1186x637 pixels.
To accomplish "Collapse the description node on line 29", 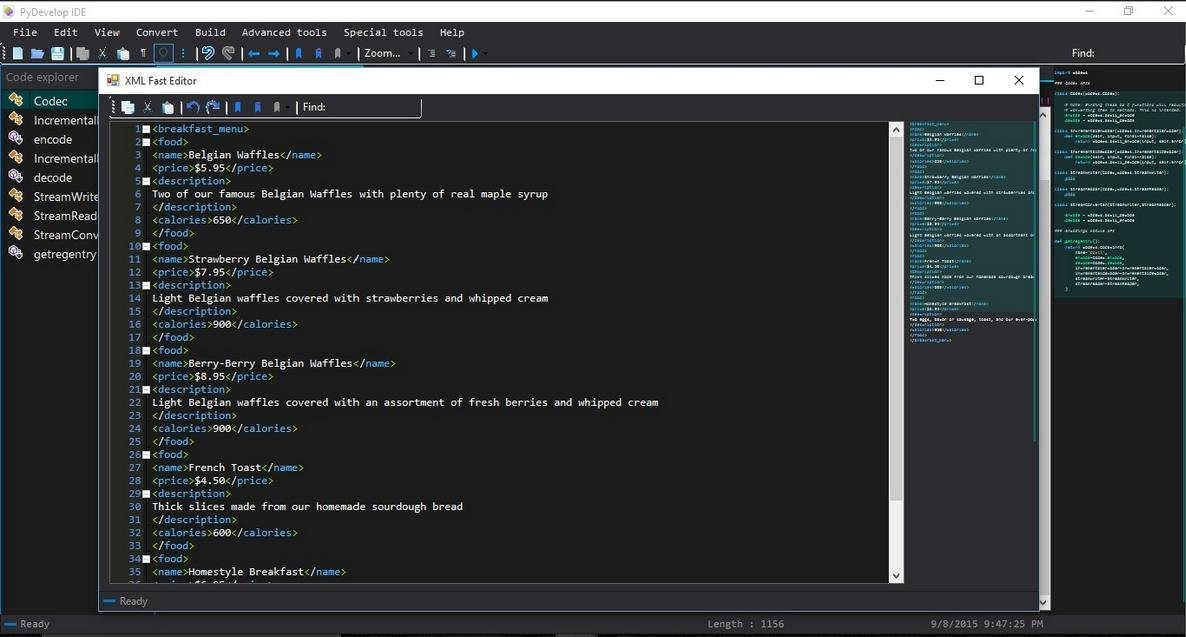I will [x=147, y=494].
